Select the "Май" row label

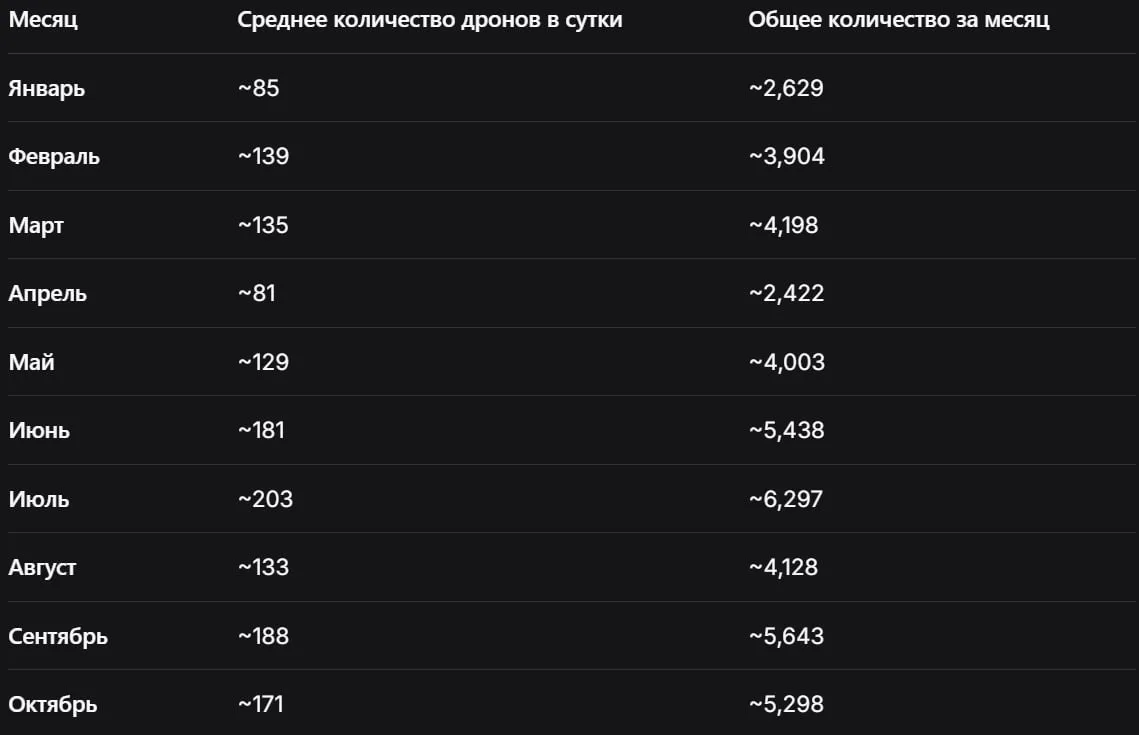coord(31,362)
